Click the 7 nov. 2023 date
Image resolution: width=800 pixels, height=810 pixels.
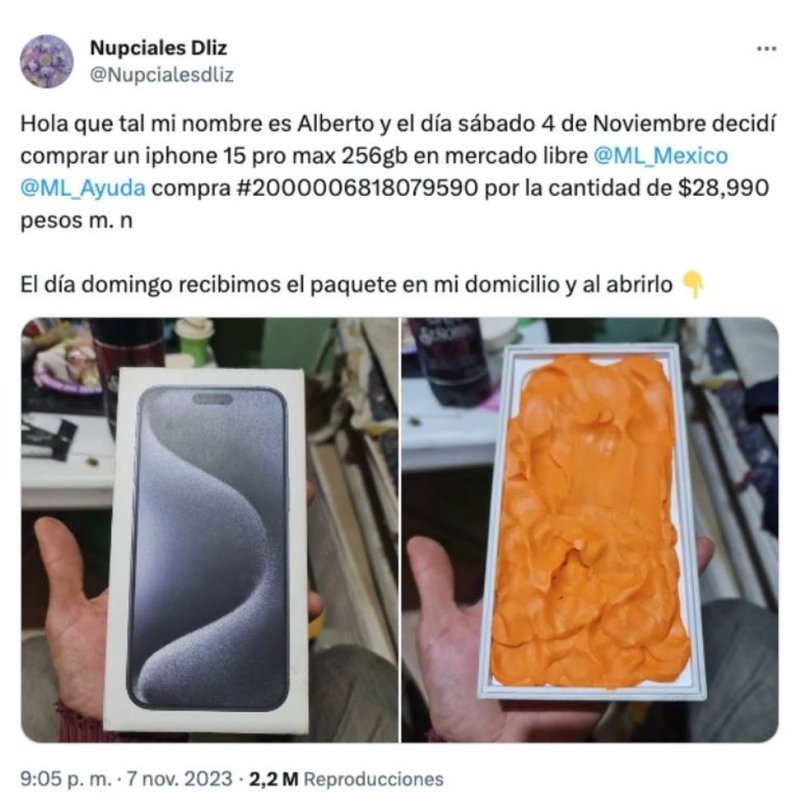pos(180,779)
